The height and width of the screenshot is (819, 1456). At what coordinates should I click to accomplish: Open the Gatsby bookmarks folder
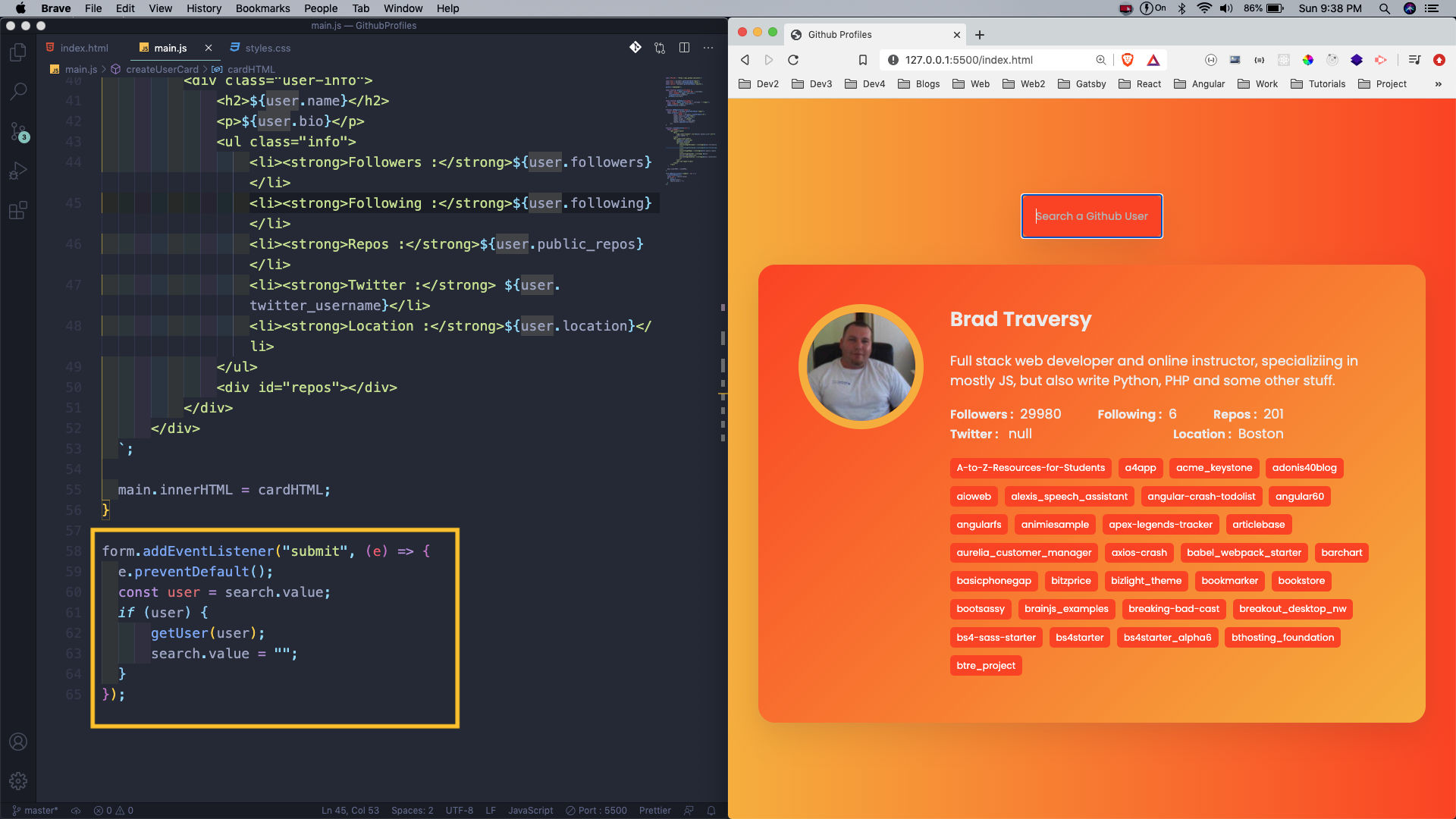(1081, 84)
